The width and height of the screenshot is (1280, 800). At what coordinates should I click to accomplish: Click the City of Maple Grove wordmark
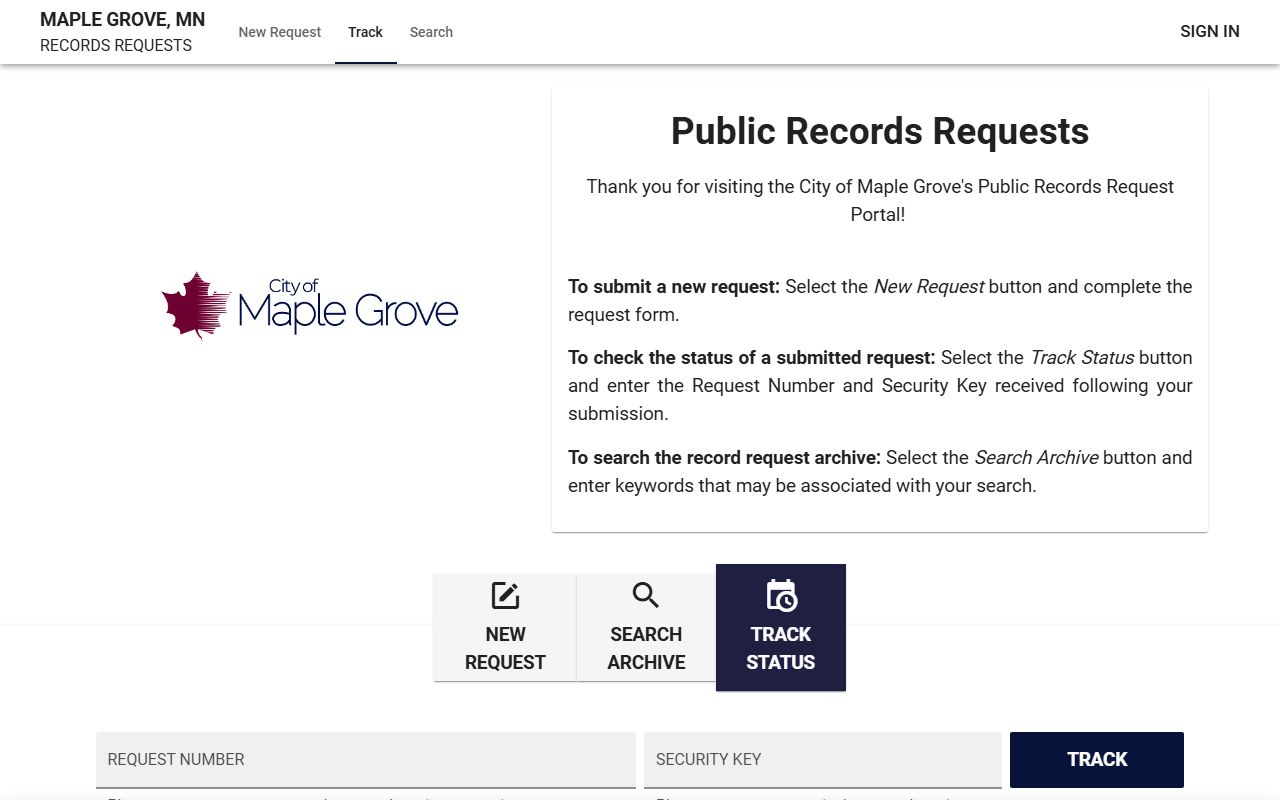click(347, 306)
